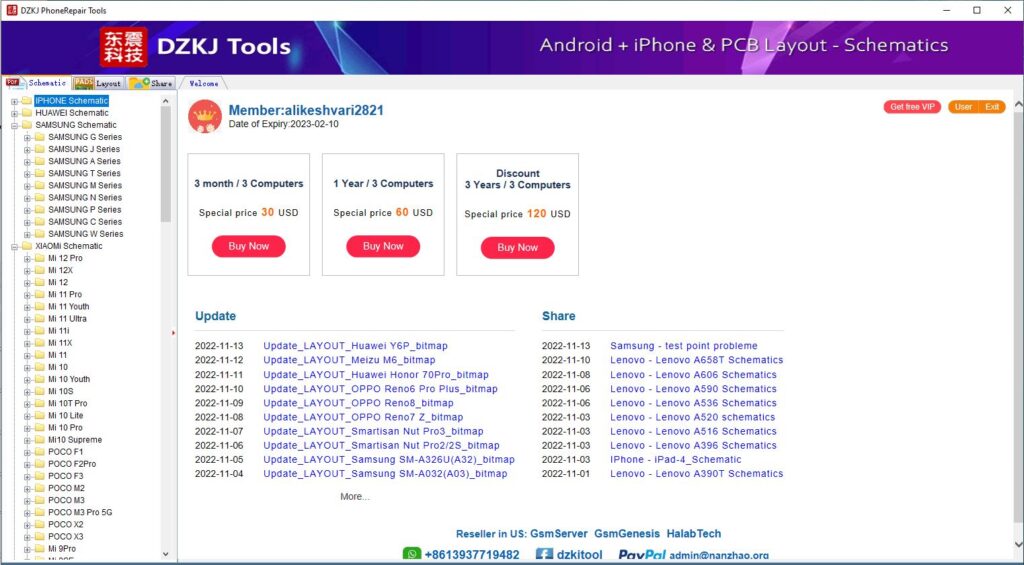Click the folder icon next to POCO F3

(39, 476)
